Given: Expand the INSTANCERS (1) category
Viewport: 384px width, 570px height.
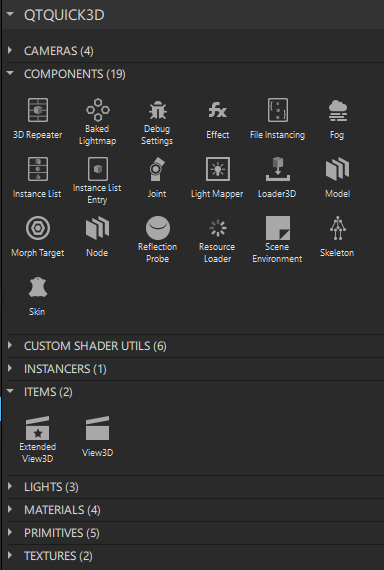Looking at the screenshot, I should [x=10, y=369].
